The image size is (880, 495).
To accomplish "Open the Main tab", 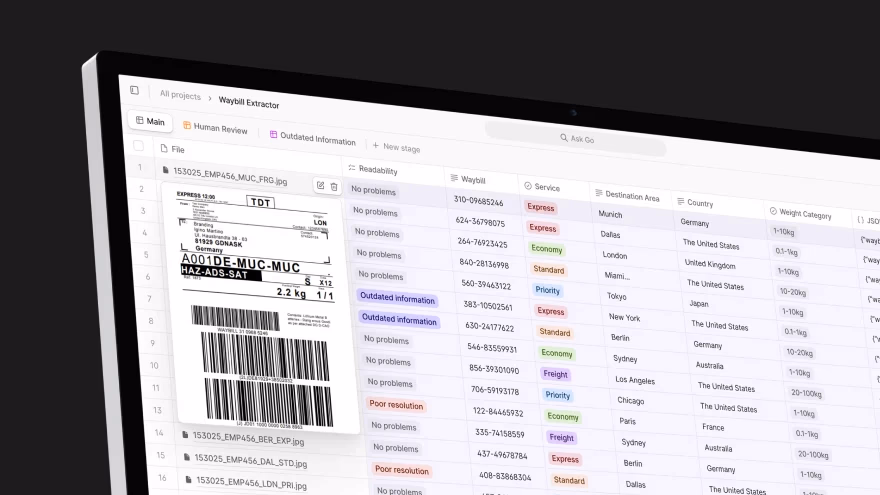I will 150,121.
